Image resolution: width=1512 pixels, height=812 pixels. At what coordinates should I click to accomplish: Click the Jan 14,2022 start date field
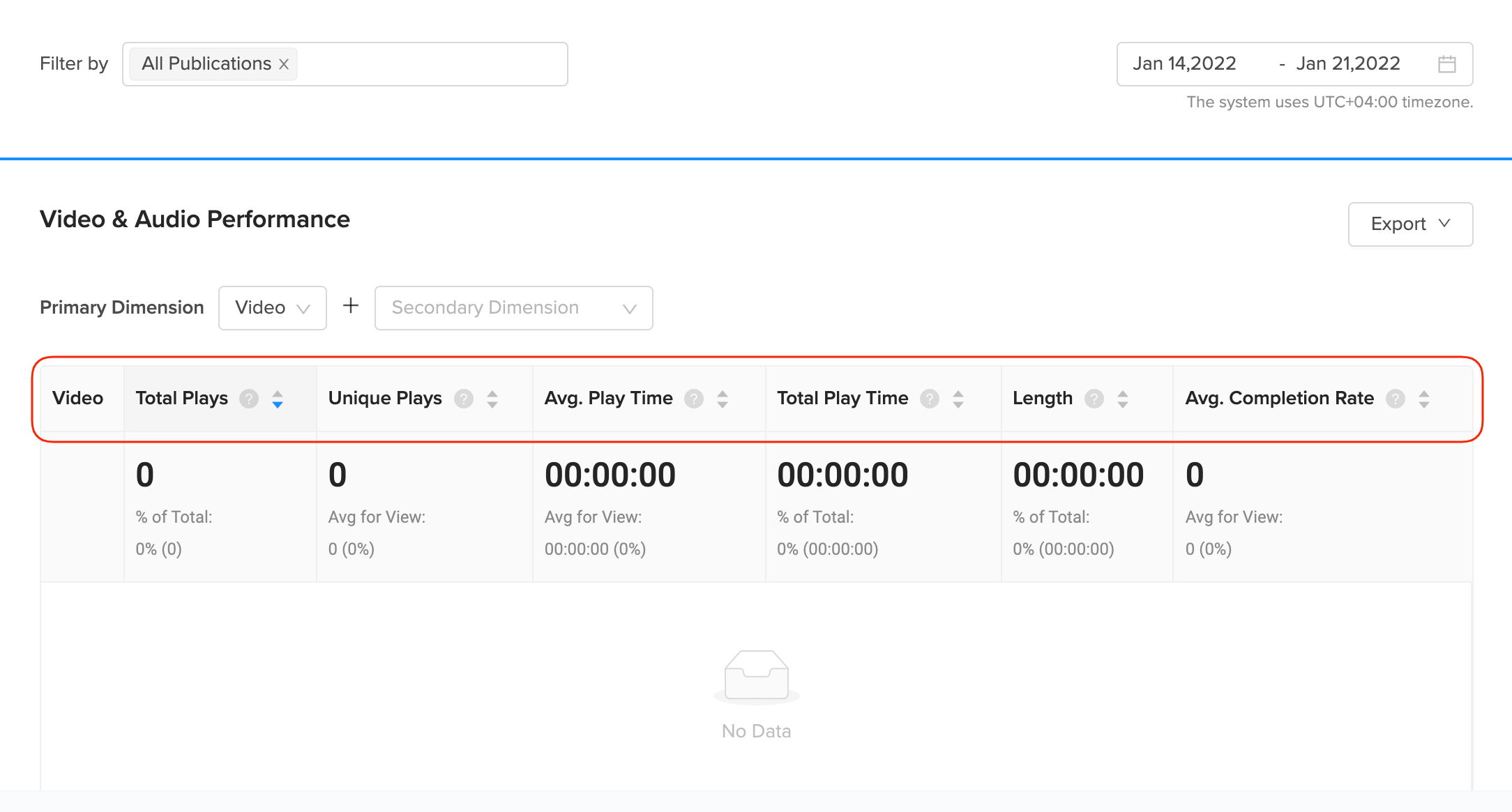coord(1184,64)
